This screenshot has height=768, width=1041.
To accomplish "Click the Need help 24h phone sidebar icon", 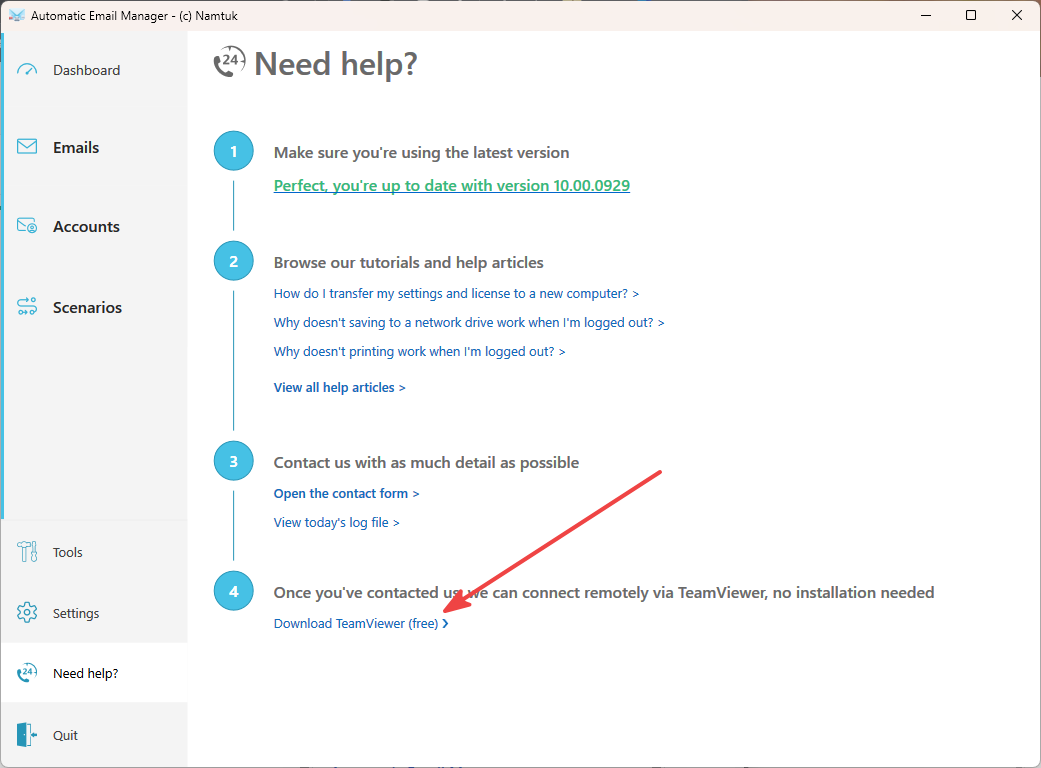I will click(x=27, y=673).
